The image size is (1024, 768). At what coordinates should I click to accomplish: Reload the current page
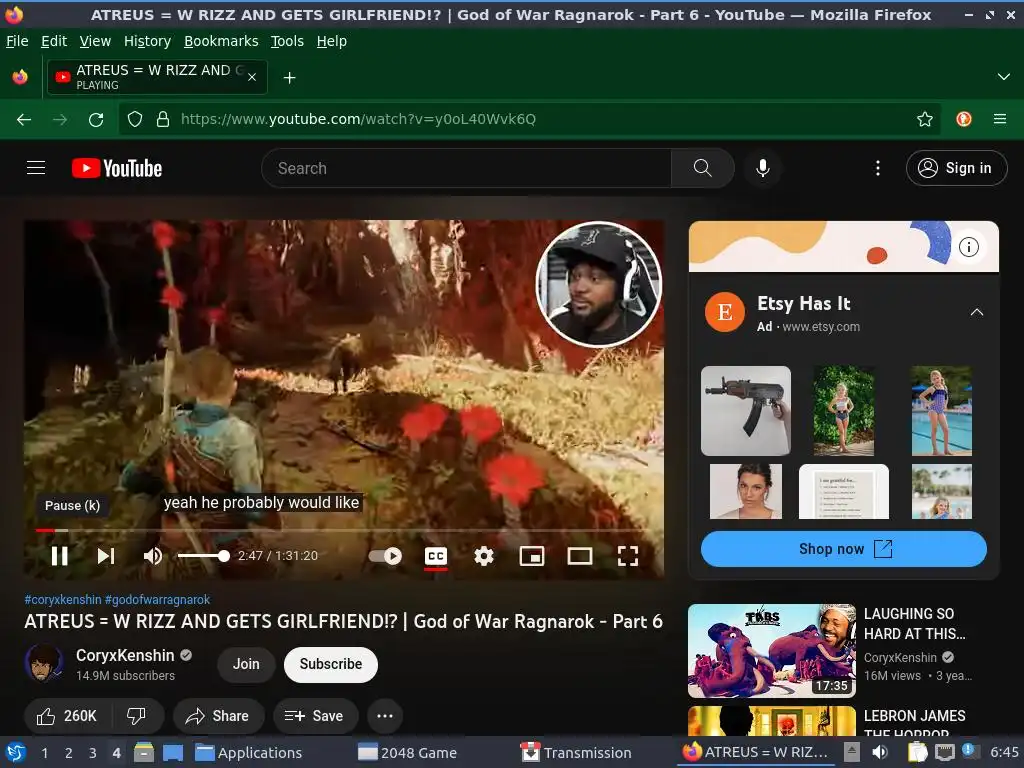(96, 120)
